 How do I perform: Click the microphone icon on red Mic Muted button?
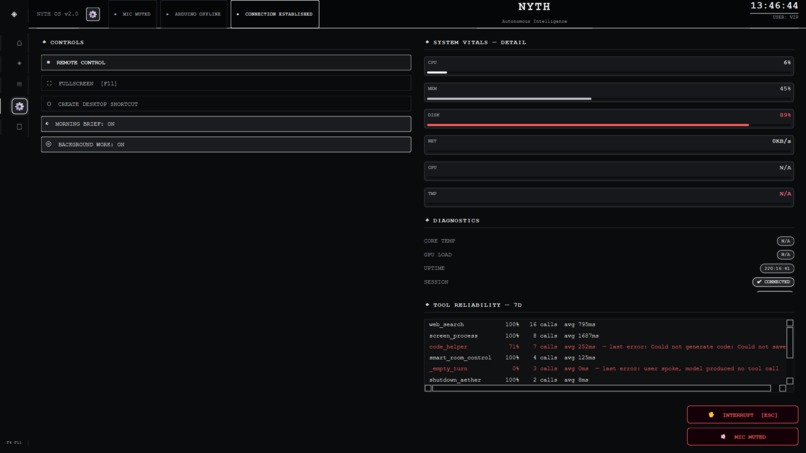(x=723, y=437)
